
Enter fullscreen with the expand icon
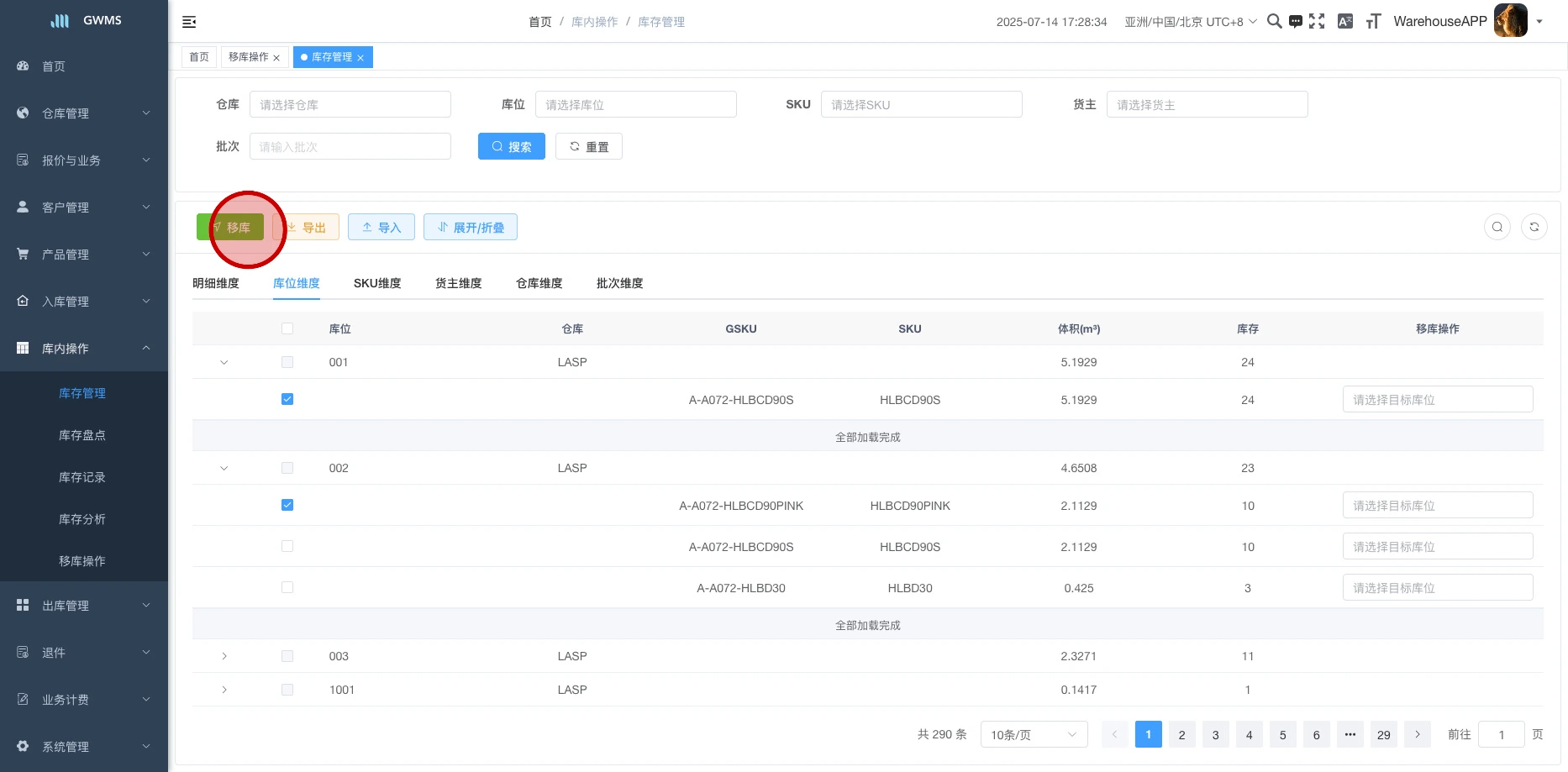[1317, 22]
